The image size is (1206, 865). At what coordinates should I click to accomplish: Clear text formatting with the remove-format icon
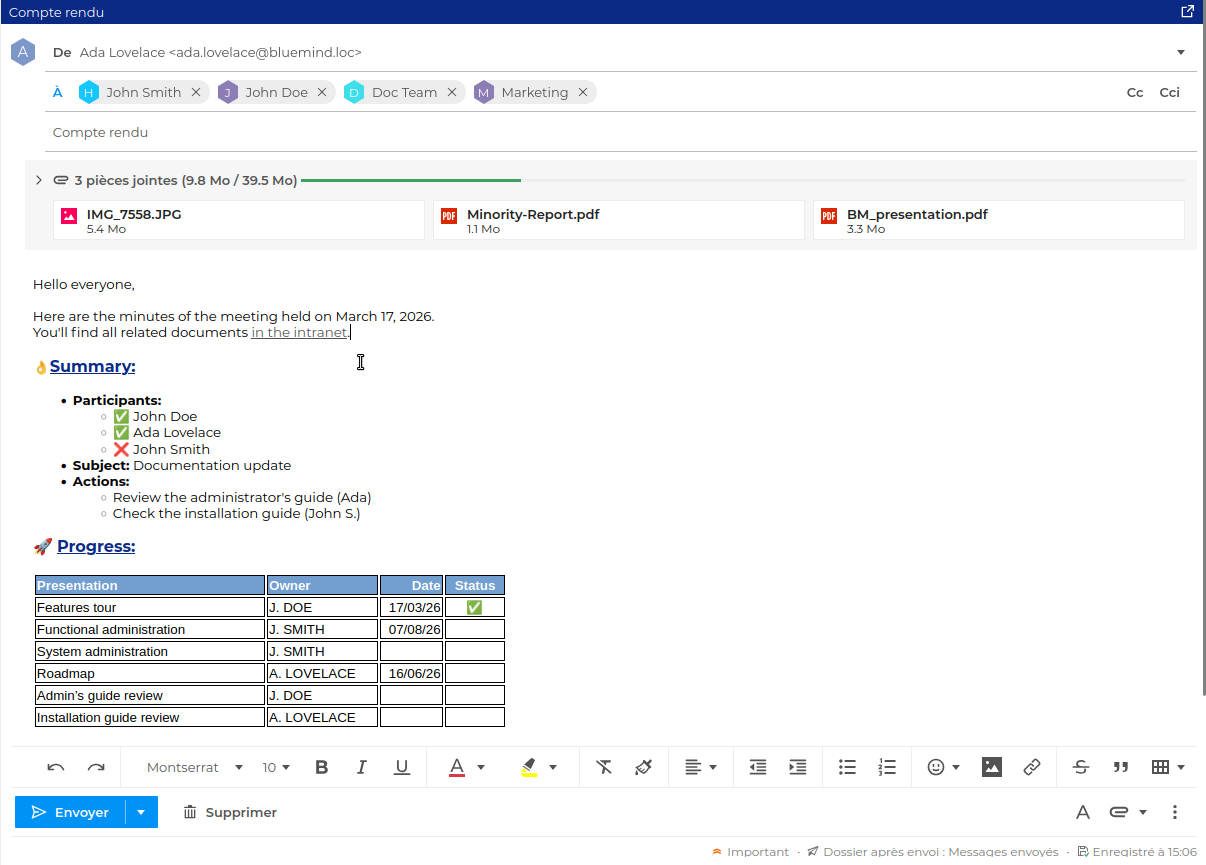coord(604,767)
